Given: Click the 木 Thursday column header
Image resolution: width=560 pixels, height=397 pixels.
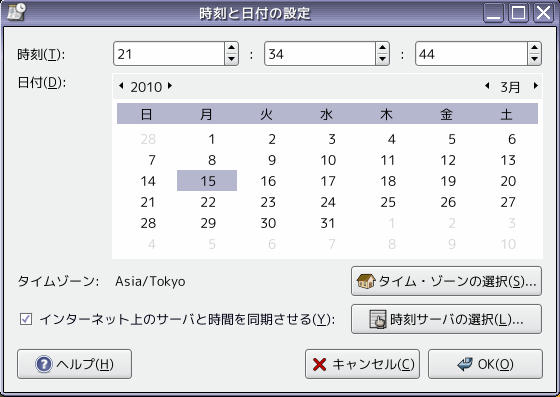Looking at the screenshot, I should click(386, 114).
